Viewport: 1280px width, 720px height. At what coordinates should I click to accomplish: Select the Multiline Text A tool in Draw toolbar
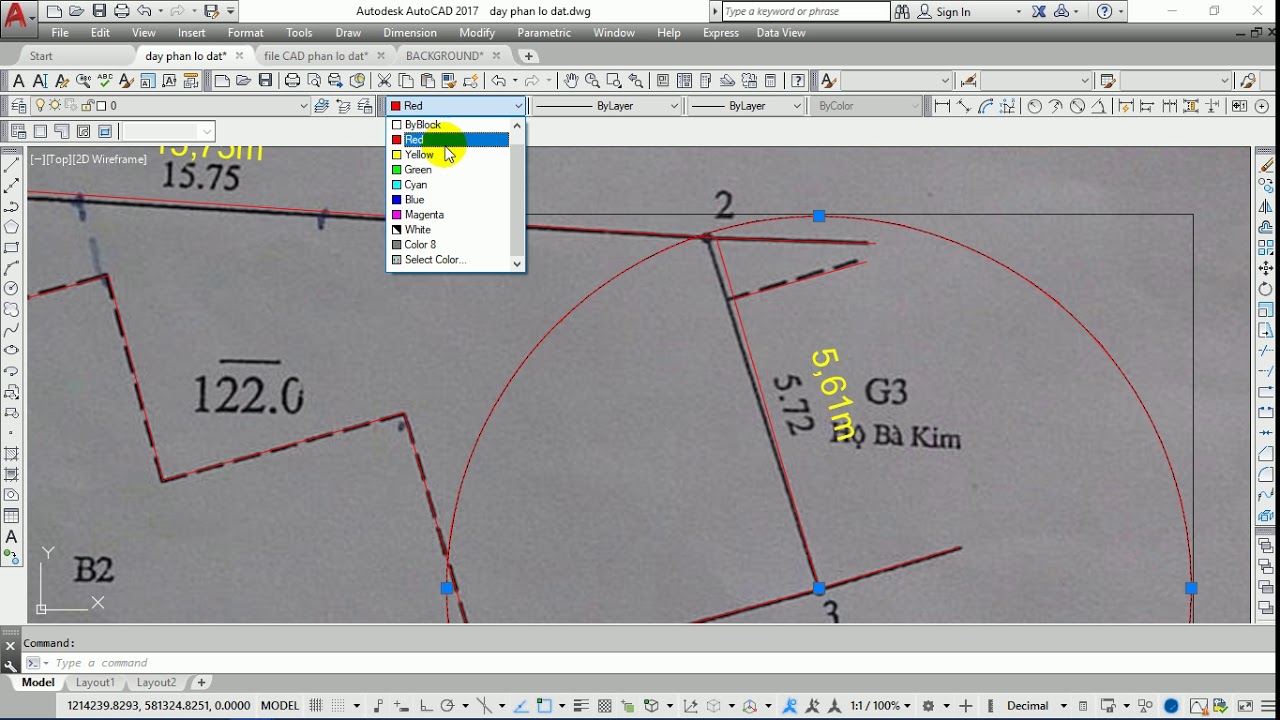click(x=12, y=537)
